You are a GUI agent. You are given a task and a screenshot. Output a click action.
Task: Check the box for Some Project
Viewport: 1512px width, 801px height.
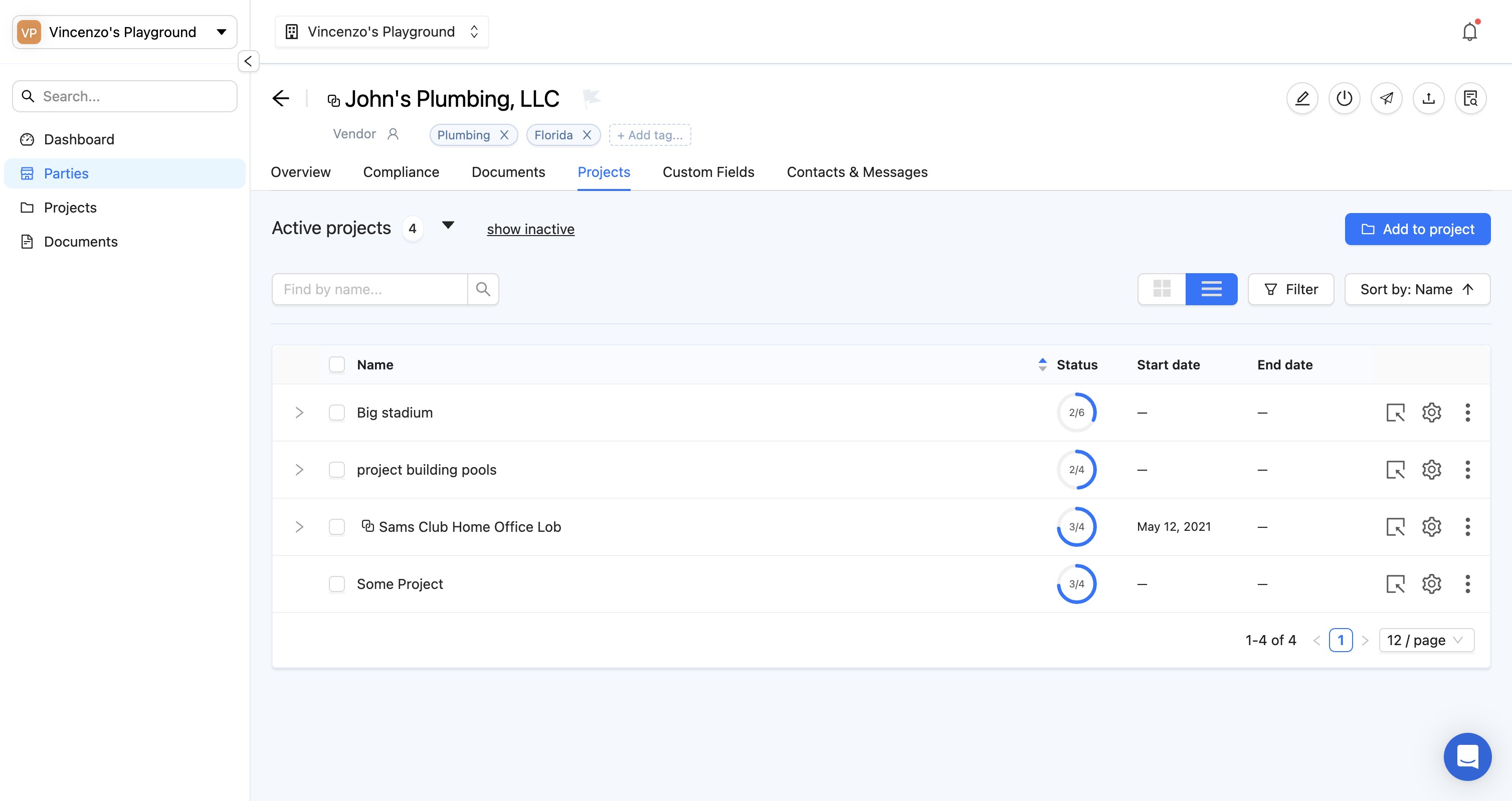tap(337, 584)
